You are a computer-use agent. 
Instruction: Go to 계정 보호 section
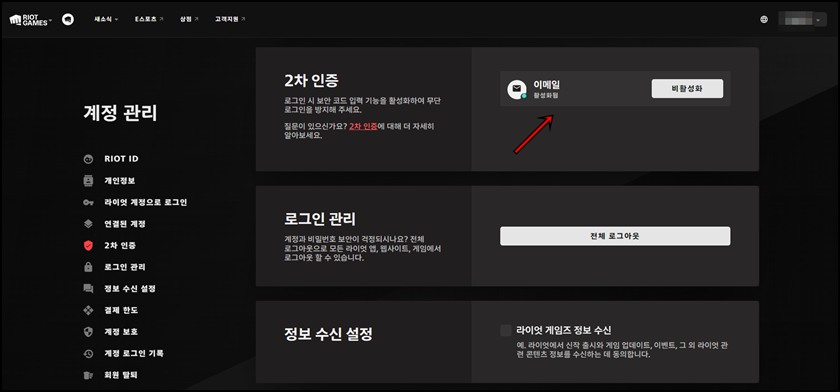121,332
